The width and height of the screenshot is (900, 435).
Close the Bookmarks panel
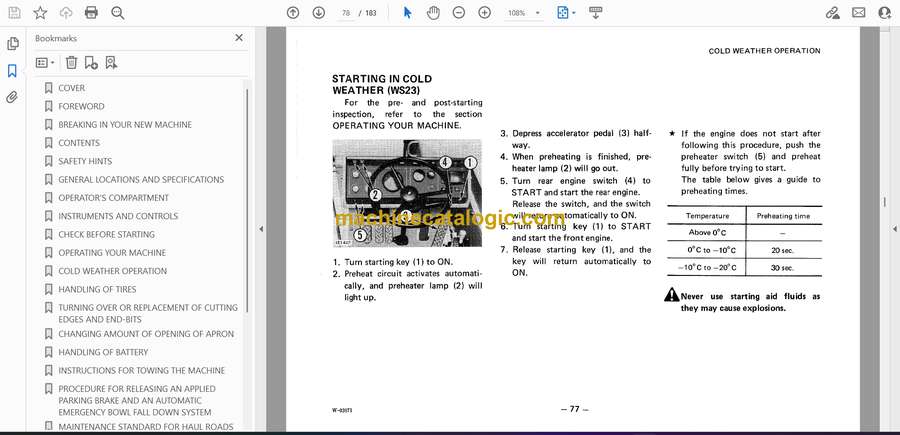tap(238, 38)
